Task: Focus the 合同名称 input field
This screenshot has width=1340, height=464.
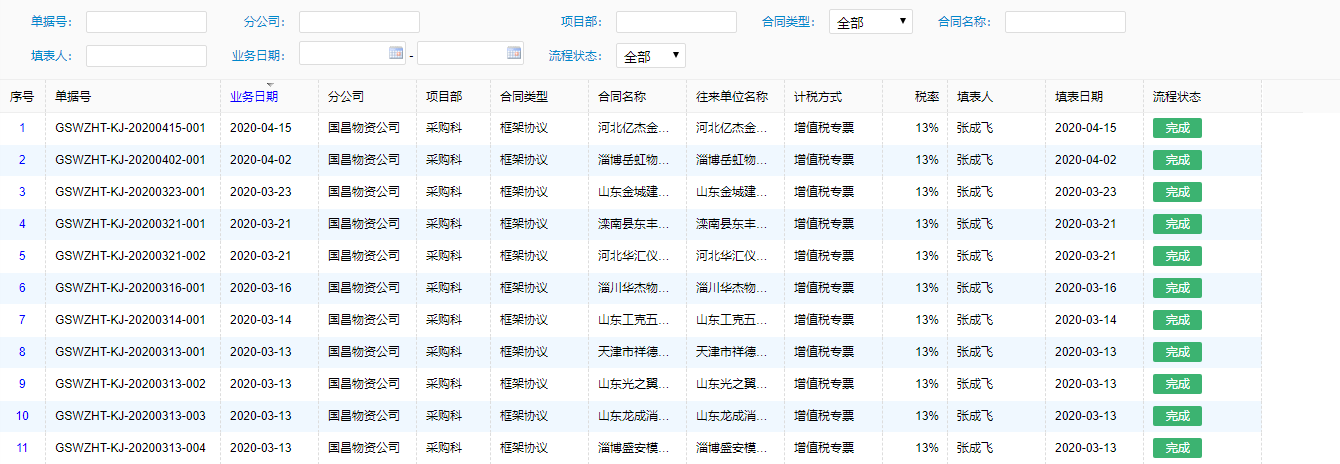Action: click(1065, 22)
